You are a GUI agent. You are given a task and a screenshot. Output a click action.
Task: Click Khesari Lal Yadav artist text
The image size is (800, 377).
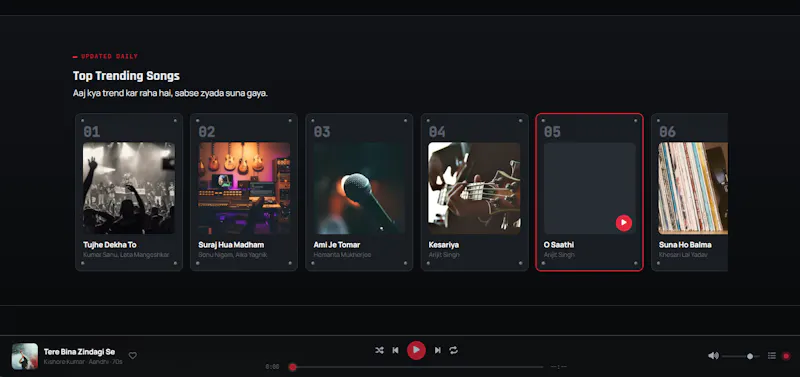(x=683, y=255)
